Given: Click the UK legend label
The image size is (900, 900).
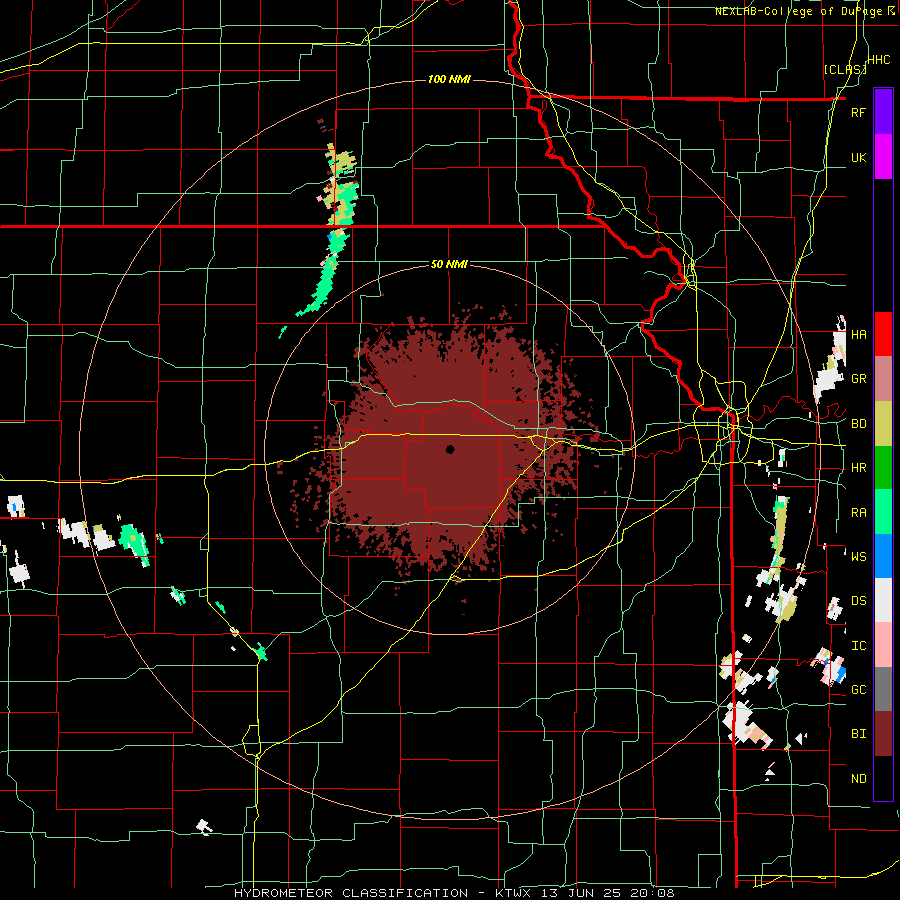Looking at the screenshot, I should [858, 158].
